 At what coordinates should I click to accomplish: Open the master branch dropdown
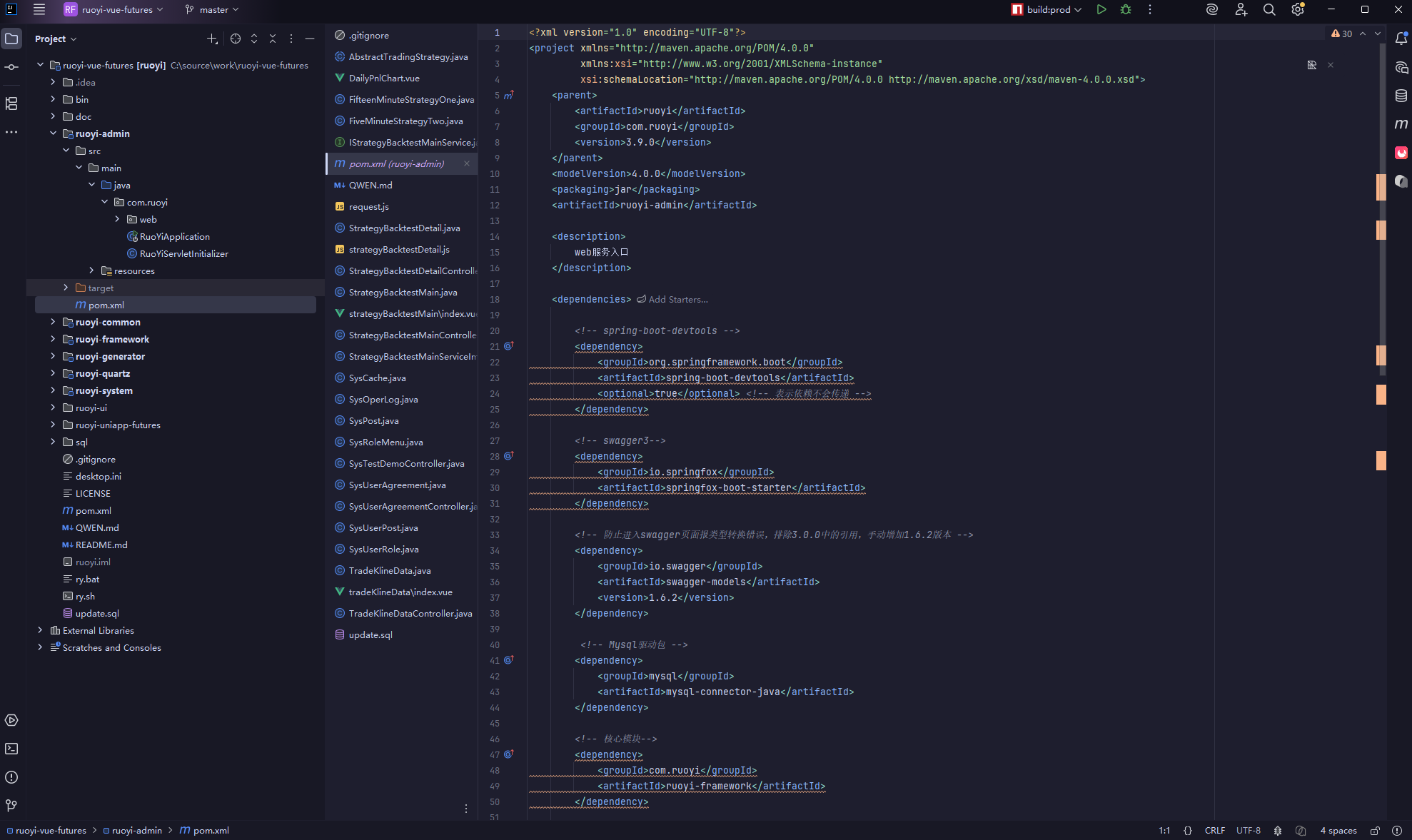pos(212,9)
